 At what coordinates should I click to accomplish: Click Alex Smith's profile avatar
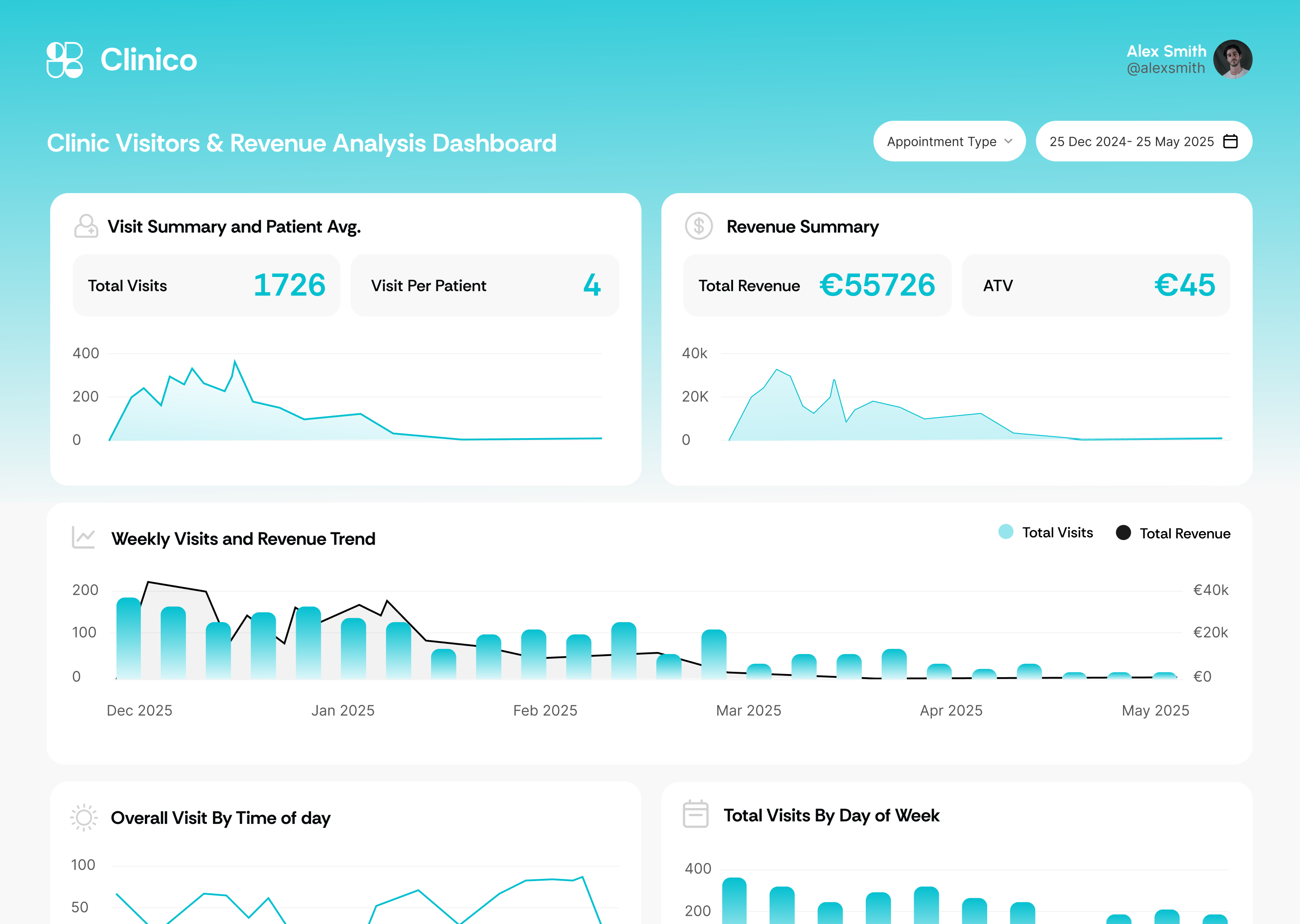[x=1232, y=59]
